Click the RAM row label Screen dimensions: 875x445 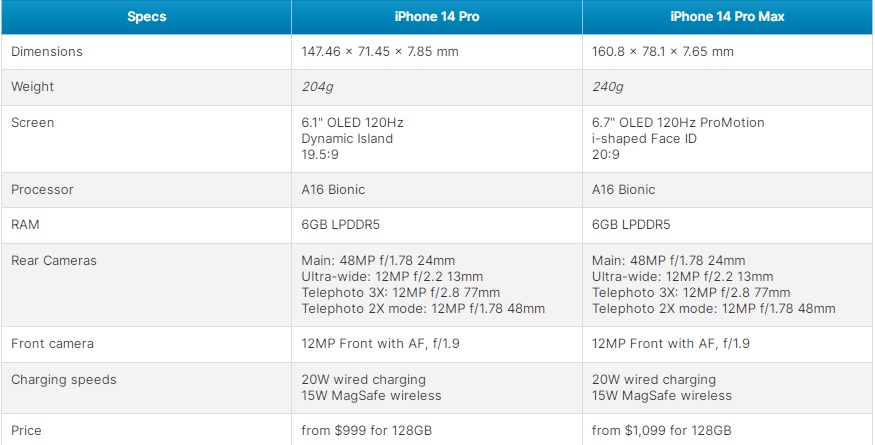tap(25, 225)
